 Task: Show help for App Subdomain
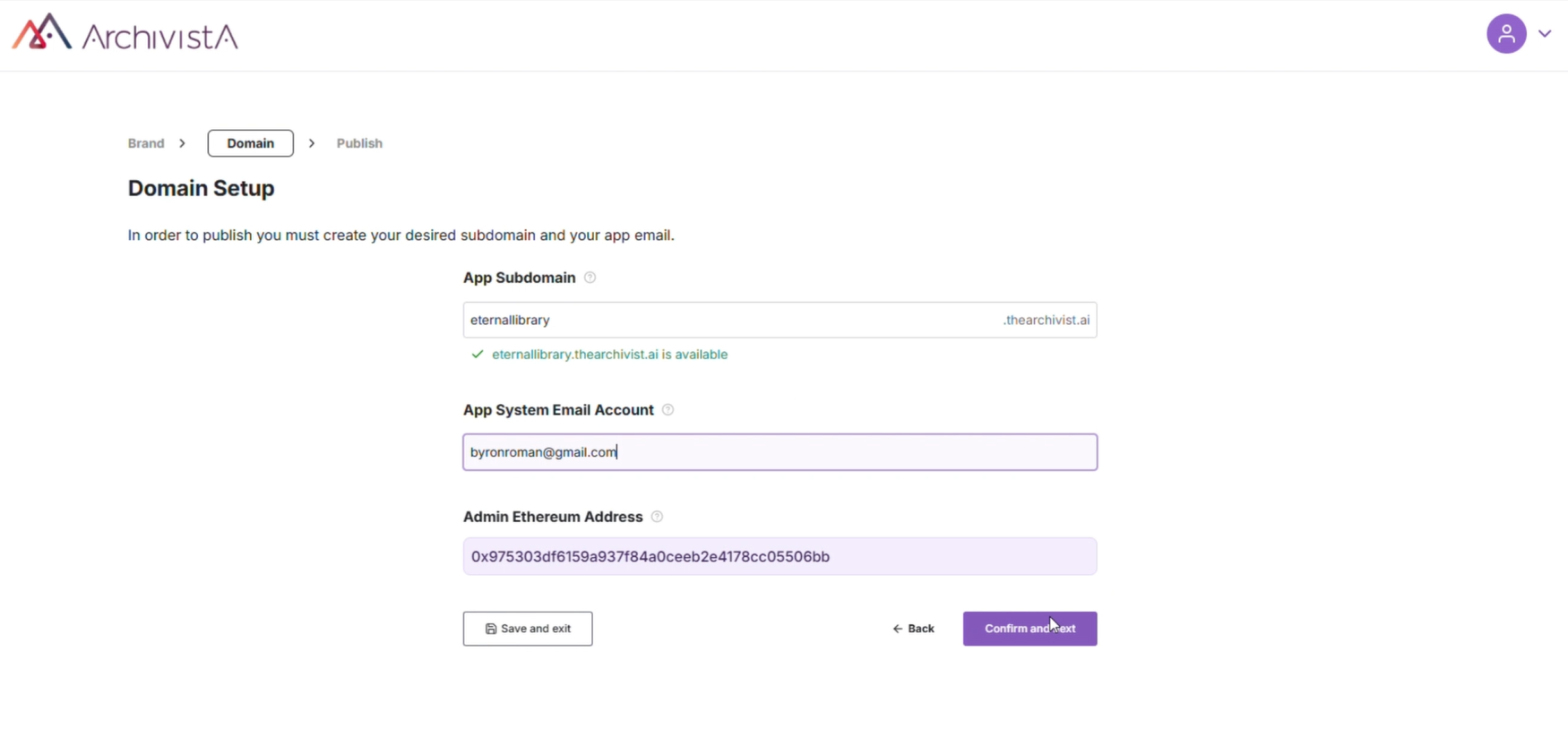coord(590,278)
